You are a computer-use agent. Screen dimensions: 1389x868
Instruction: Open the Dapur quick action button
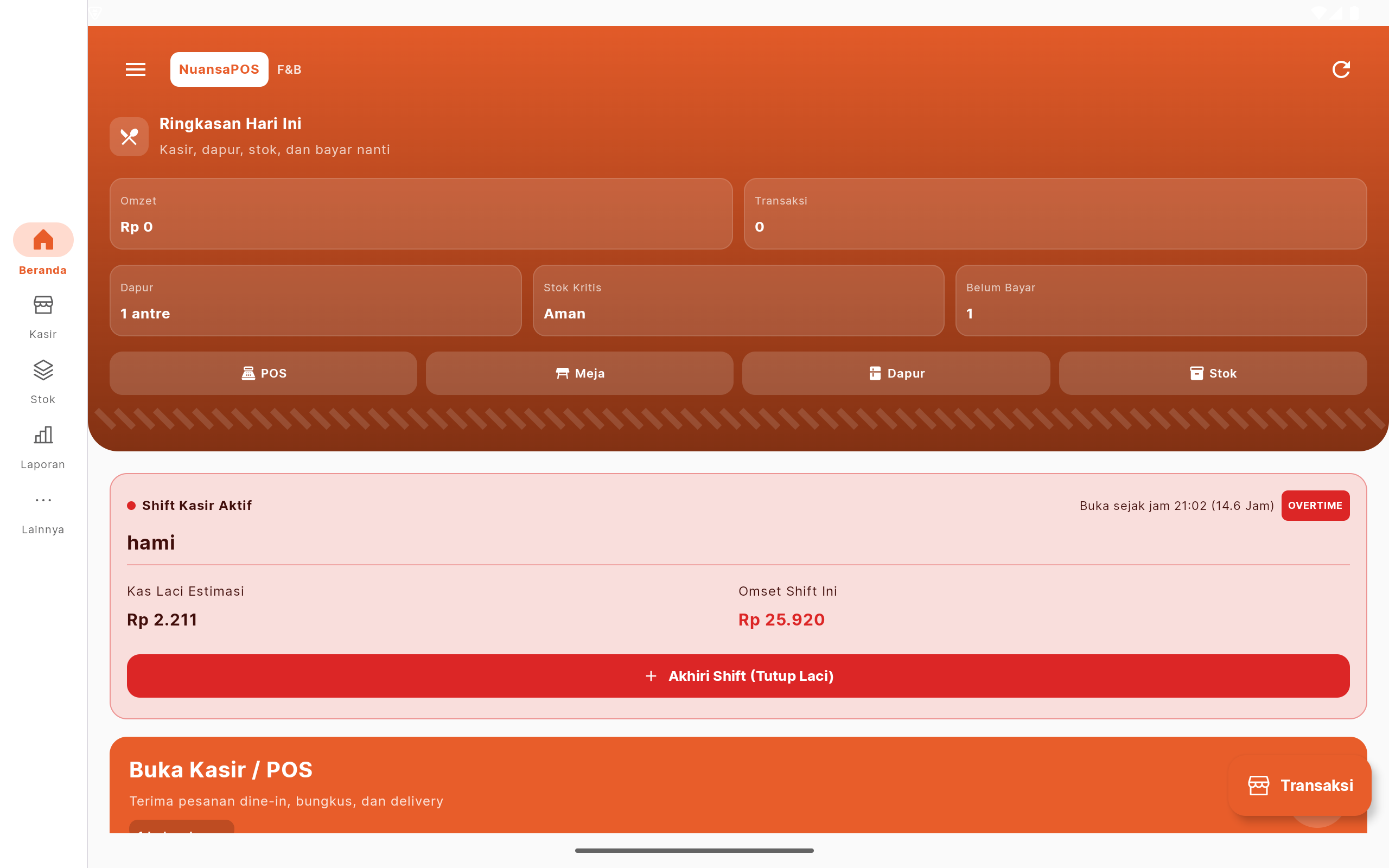click(896, 373)
